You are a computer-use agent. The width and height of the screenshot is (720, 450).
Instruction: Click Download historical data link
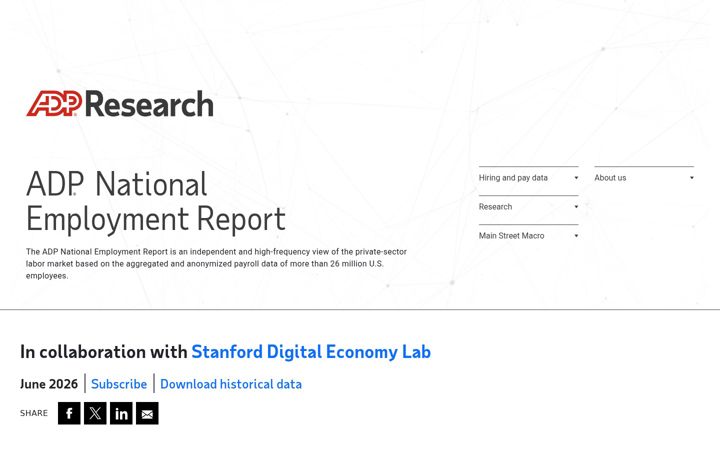click(x=231, y=384)
